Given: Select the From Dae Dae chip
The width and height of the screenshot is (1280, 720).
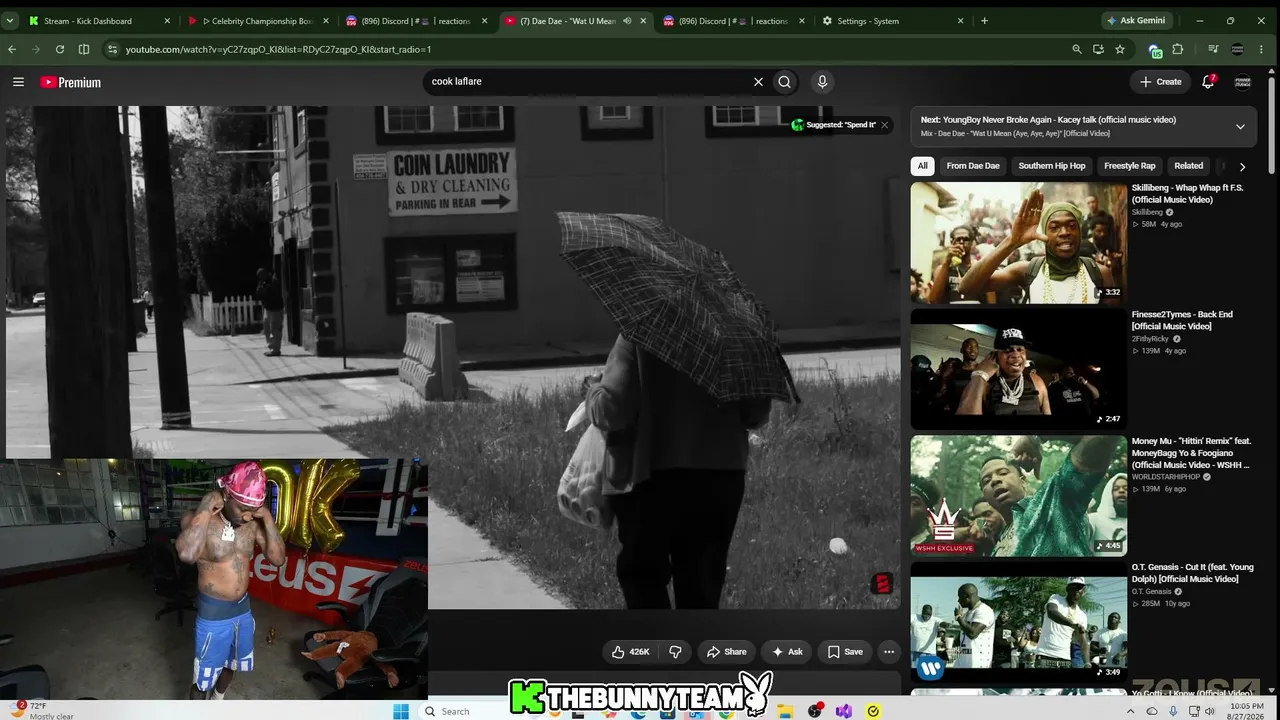Looking at the screenshot, I should click(973, 166).
